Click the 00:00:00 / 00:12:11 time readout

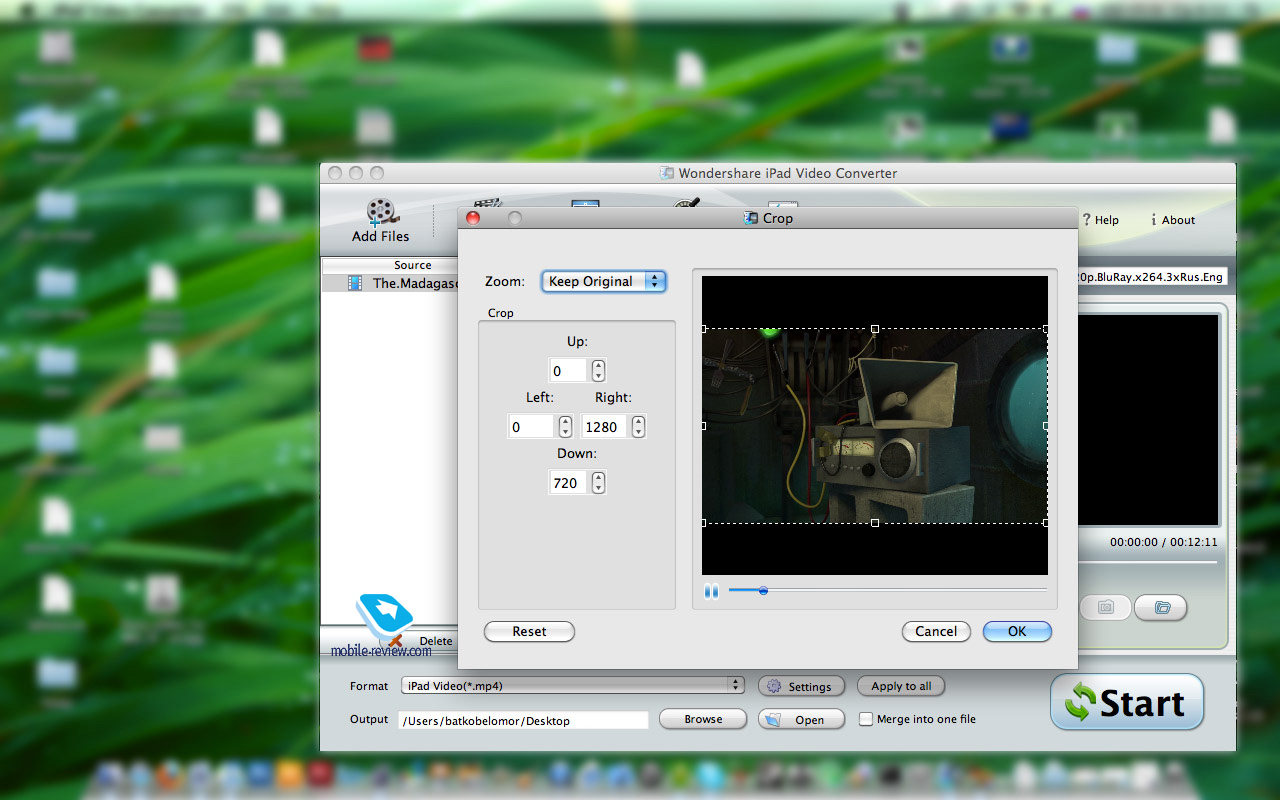[1163, 542]
